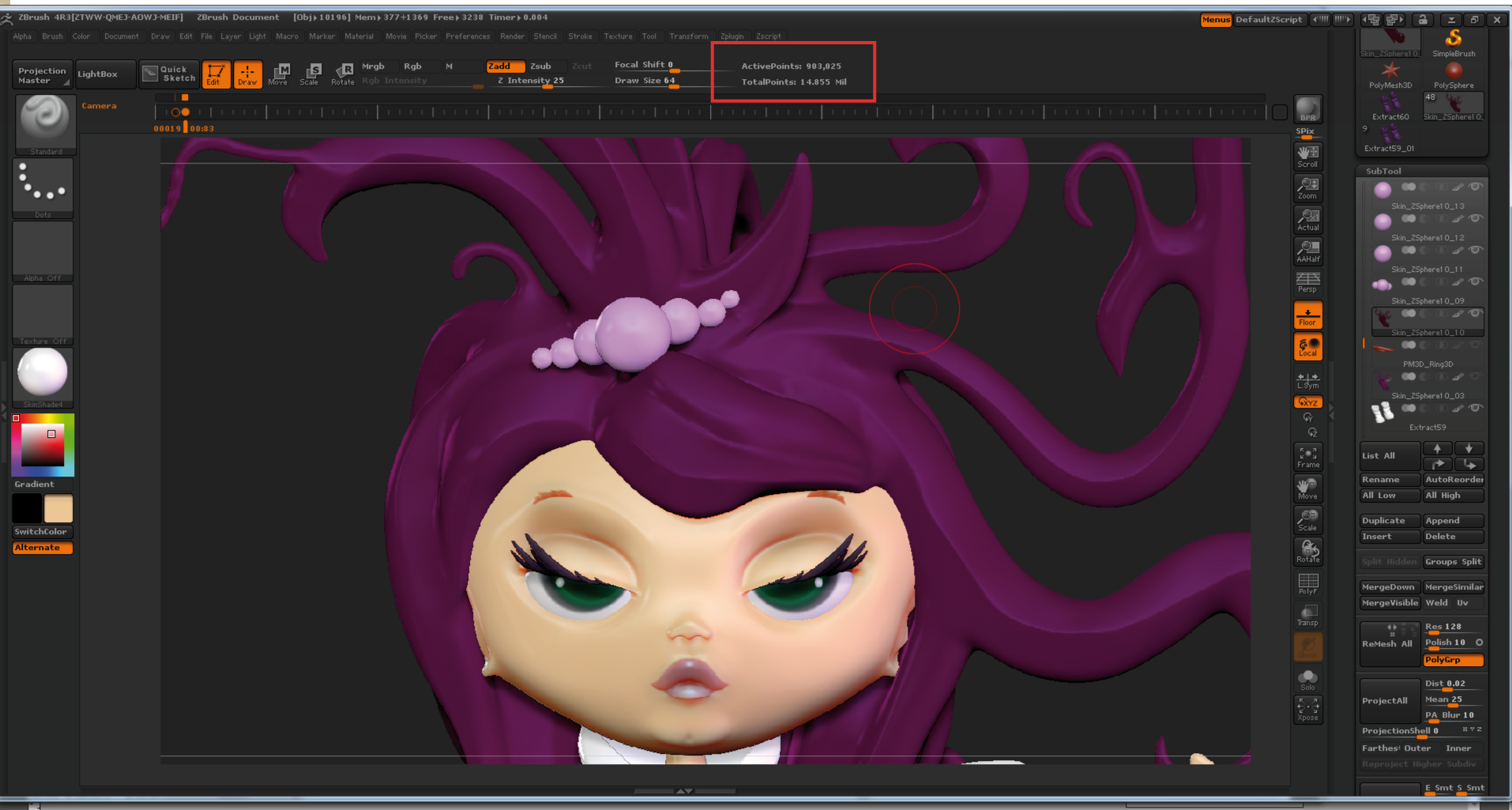The image size is (1512, 810).
Task: Toggle Persp perspective view icon
Action: click(x=1308, y=282)
